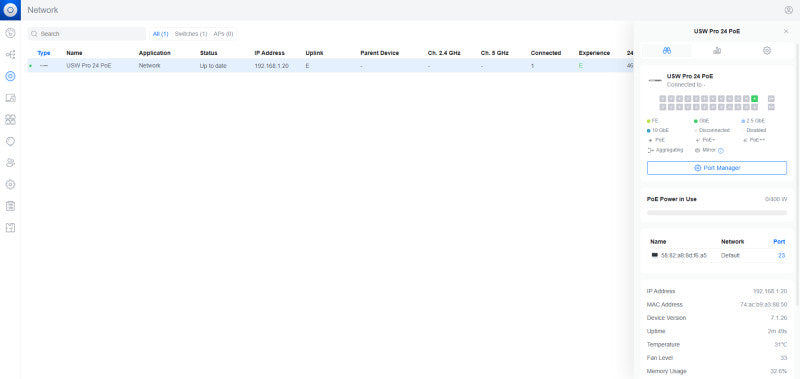Open the Client Devices page in sidebar
800x379 pixels.
click(10, 98)
